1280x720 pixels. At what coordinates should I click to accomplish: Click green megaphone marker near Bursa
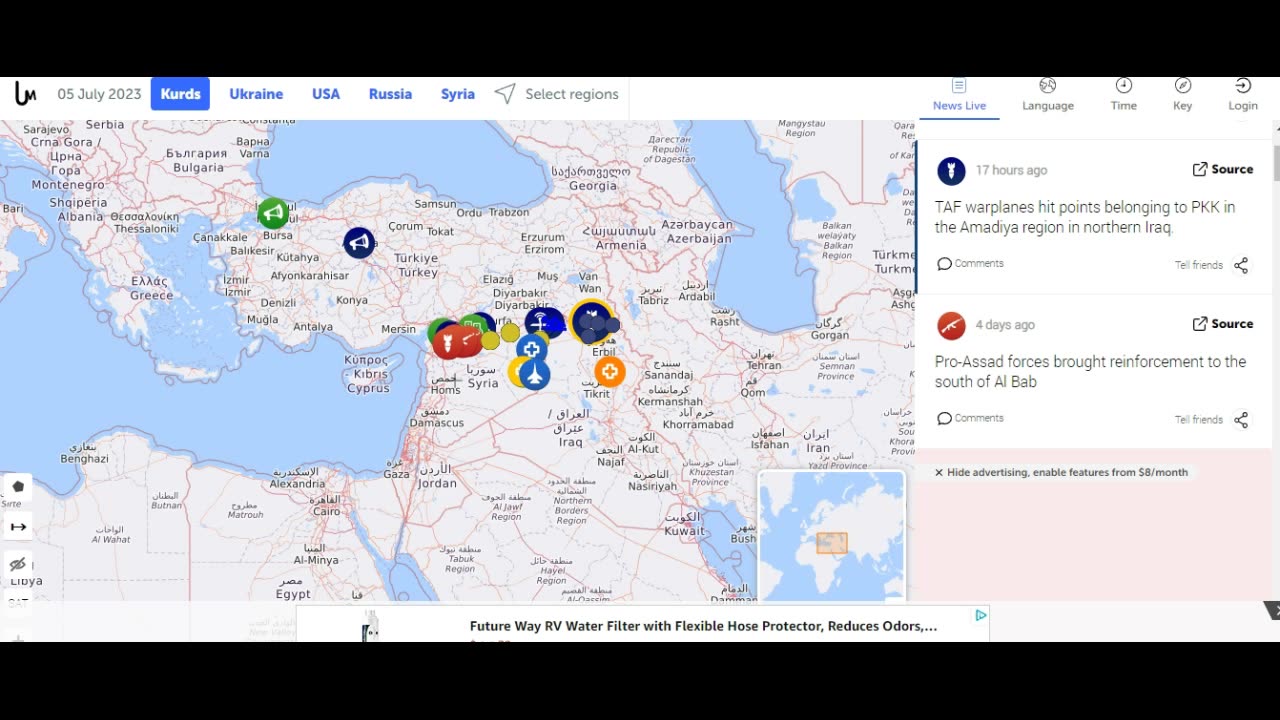[273, 213]
